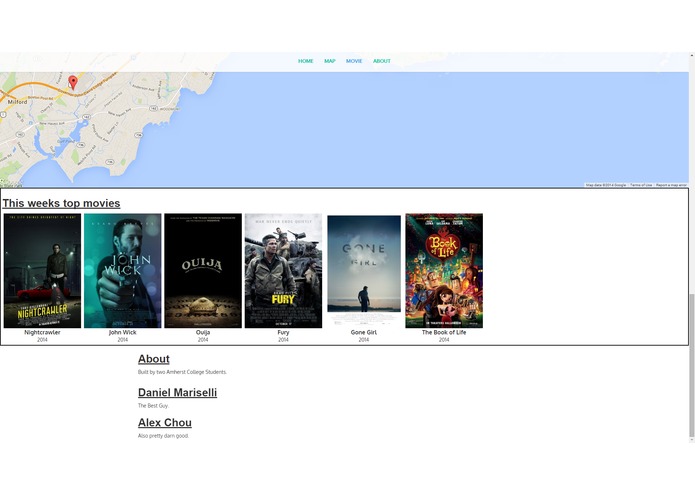Open the map Terms of Use link
Image resolution: width=695 pixels, height=494 pixels.
click(641, 185)
